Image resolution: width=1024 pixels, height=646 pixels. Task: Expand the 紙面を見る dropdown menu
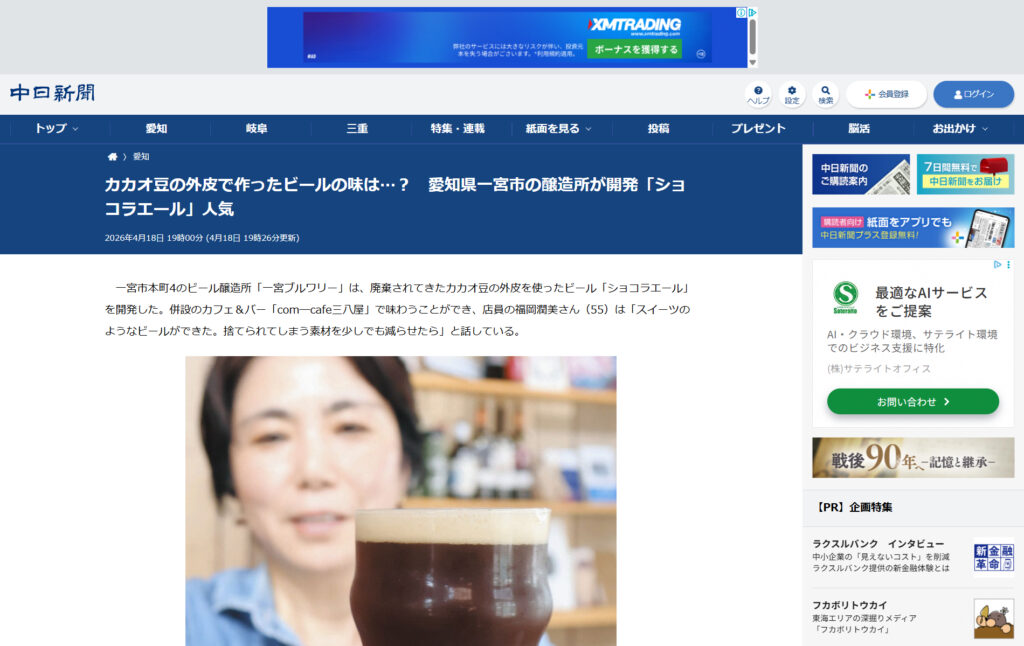(558, 129)
